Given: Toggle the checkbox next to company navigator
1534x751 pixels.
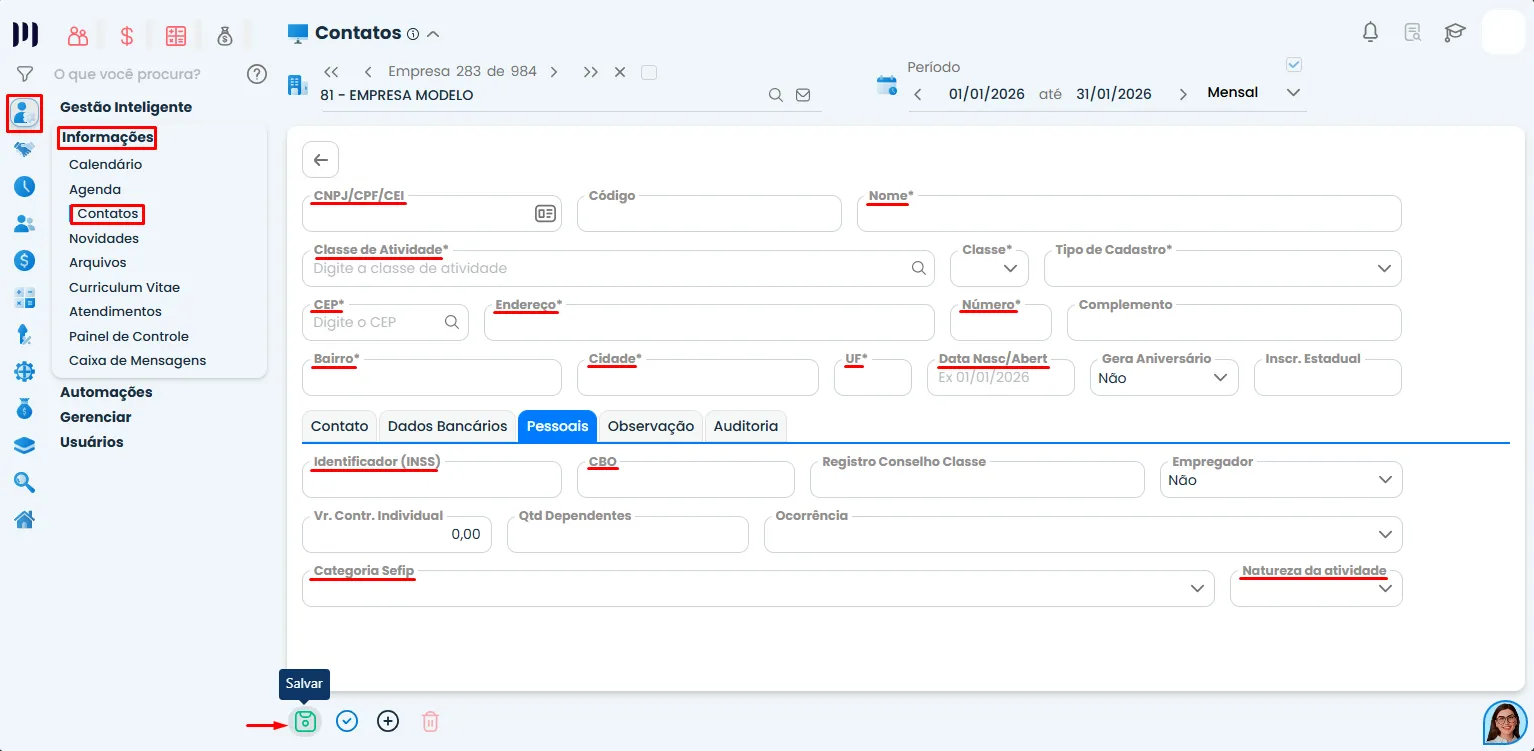Looking at the screenshot, I should [x=648, y=72].
